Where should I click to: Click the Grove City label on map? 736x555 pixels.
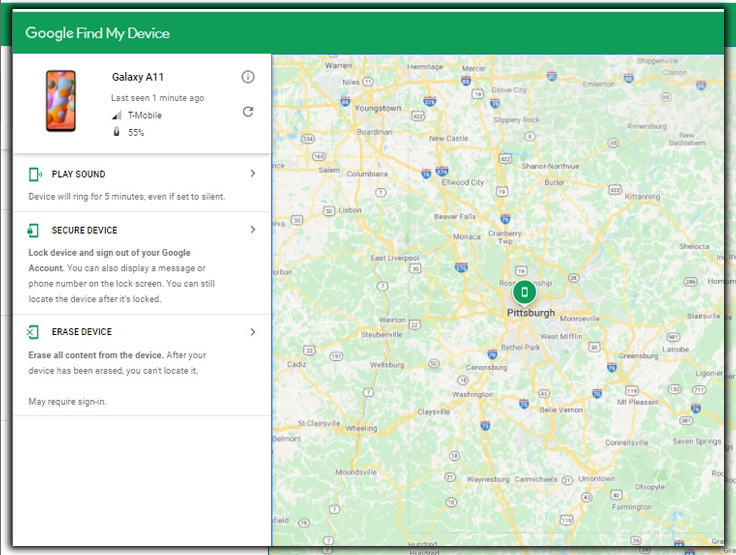click(x=509, y=90)
